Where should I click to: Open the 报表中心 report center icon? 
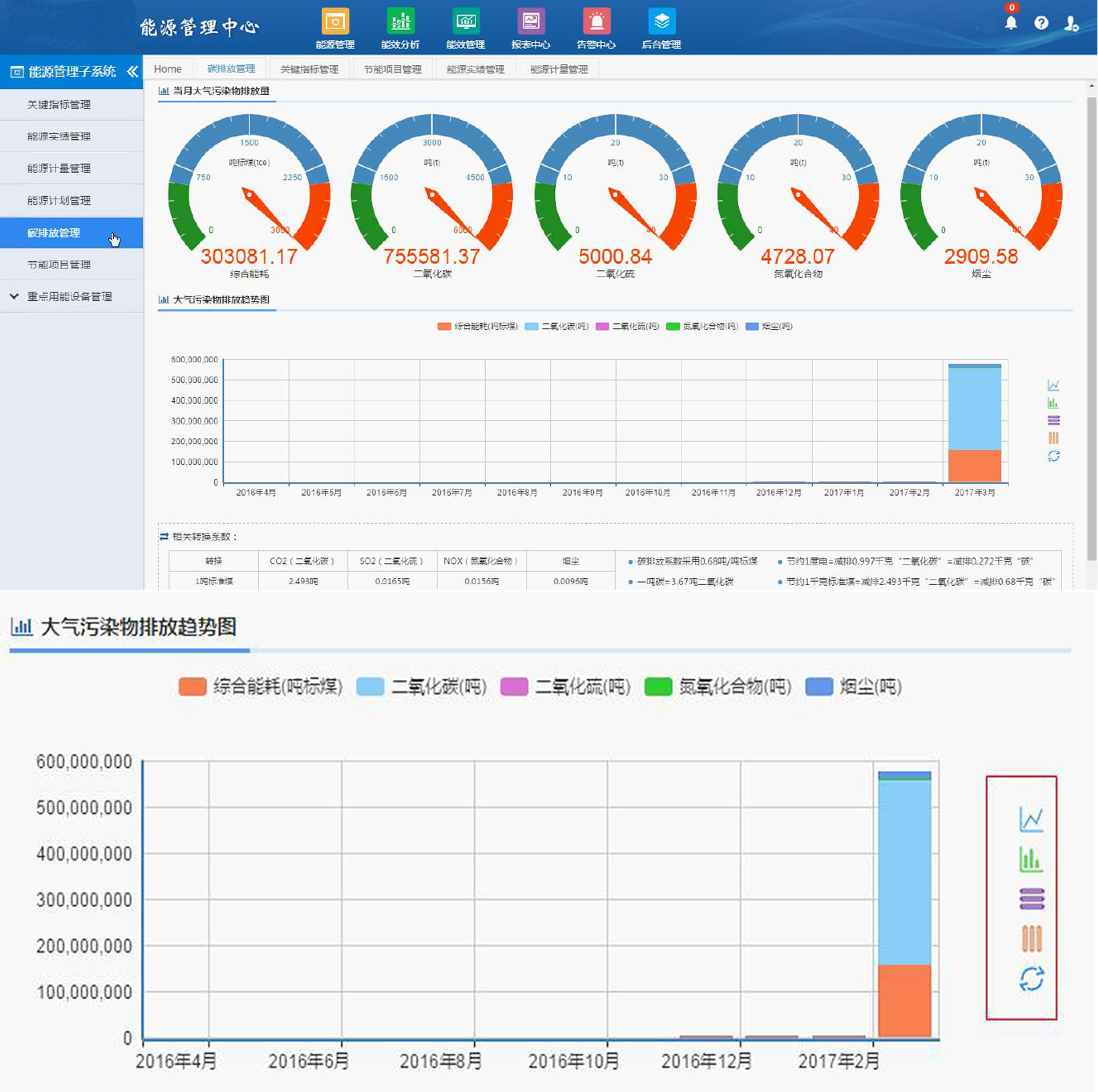(x=531, y=22)
